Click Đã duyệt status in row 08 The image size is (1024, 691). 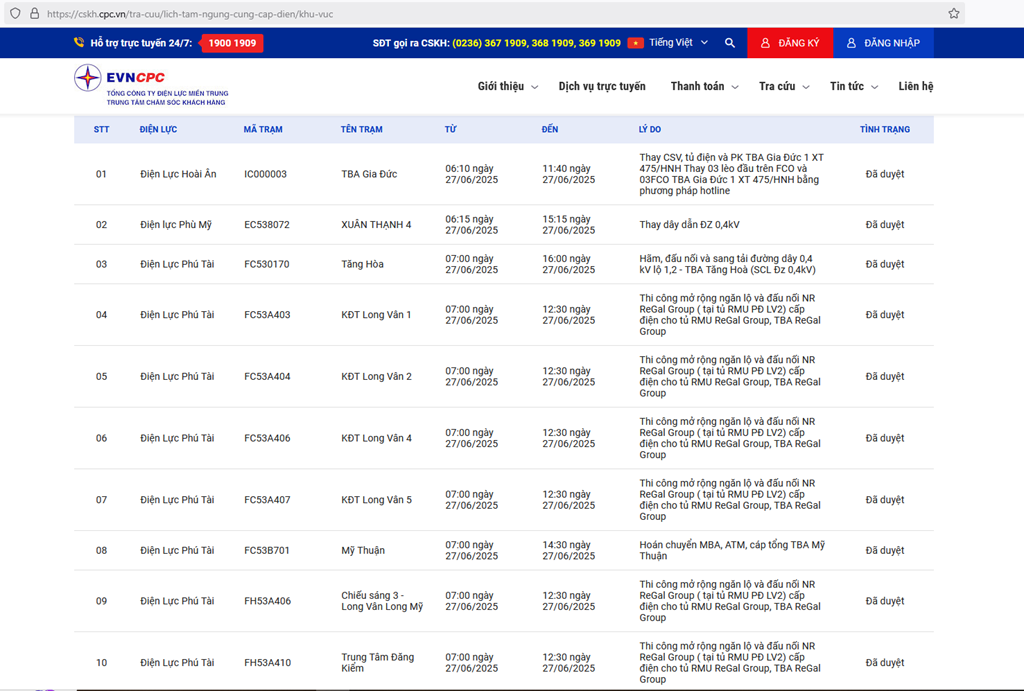coord(885,551)
